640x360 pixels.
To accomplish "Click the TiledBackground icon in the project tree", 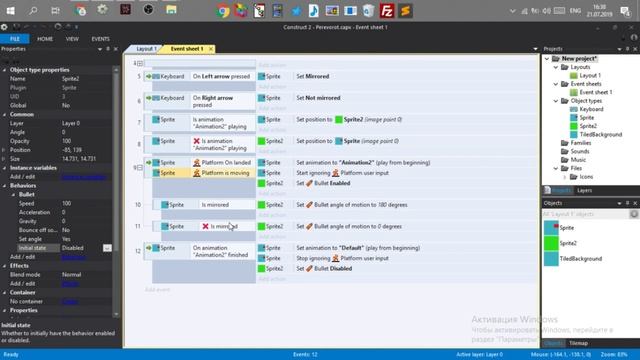I will click(x=574, y=135).
